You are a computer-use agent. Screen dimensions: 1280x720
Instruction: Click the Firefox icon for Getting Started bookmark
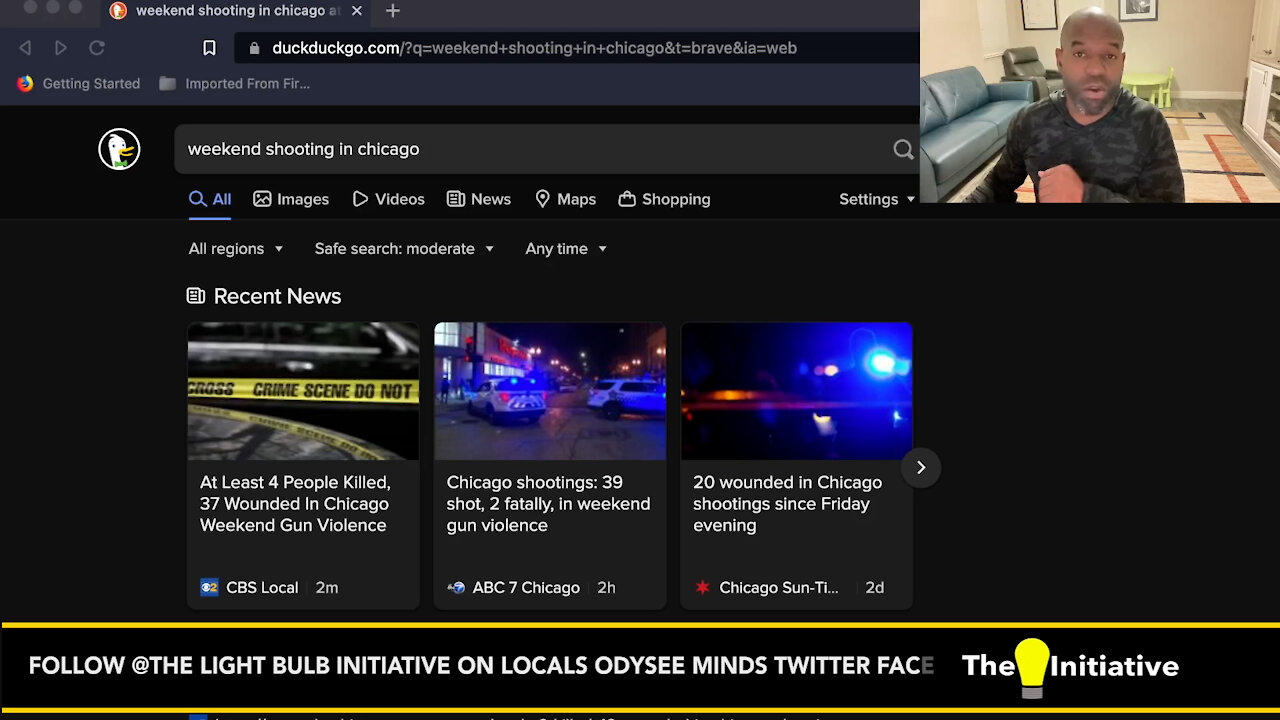(25, 84)
